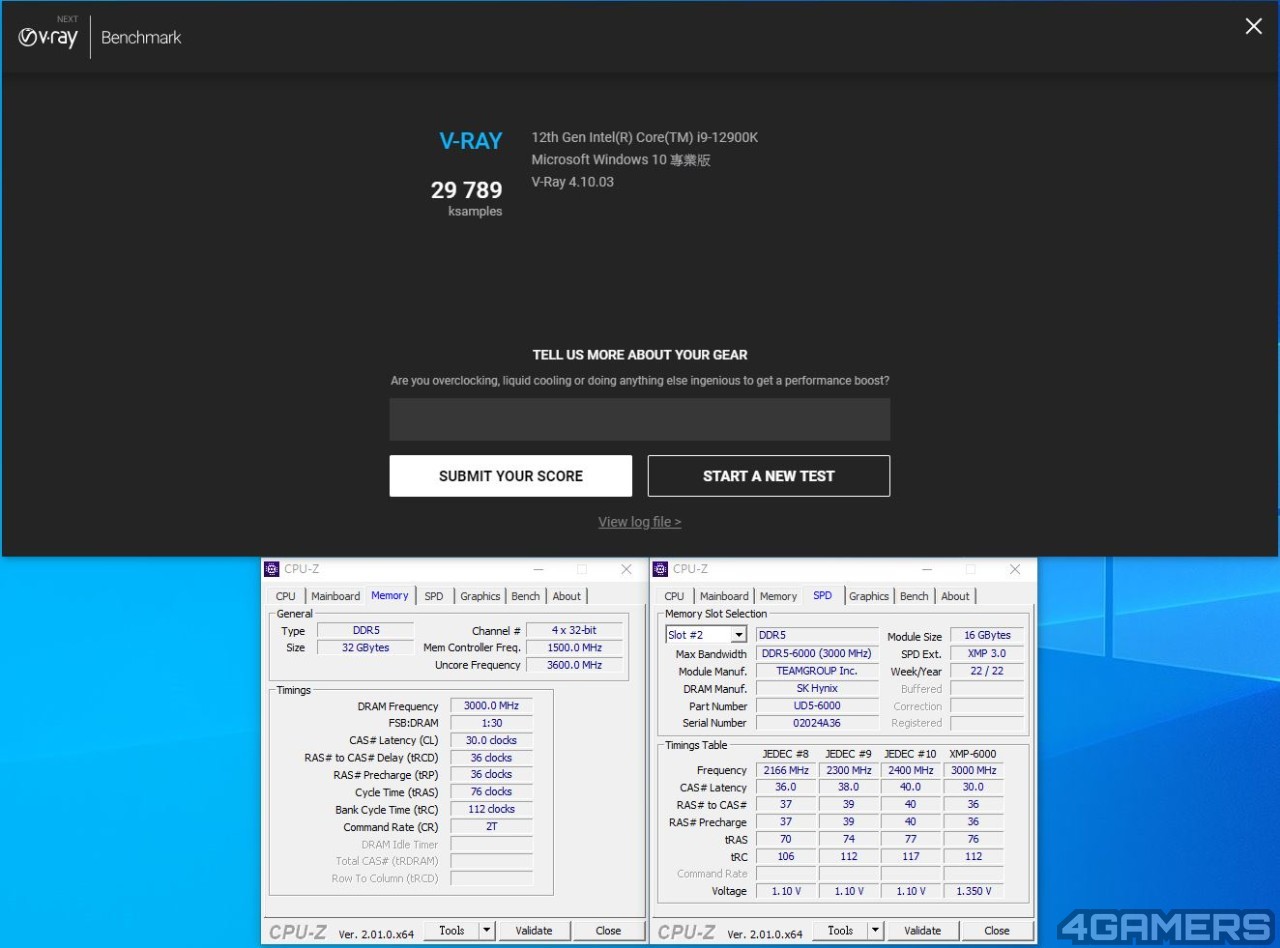
Task: Click the CPU-Z icon in Memory window title
Action: (272, 569)
